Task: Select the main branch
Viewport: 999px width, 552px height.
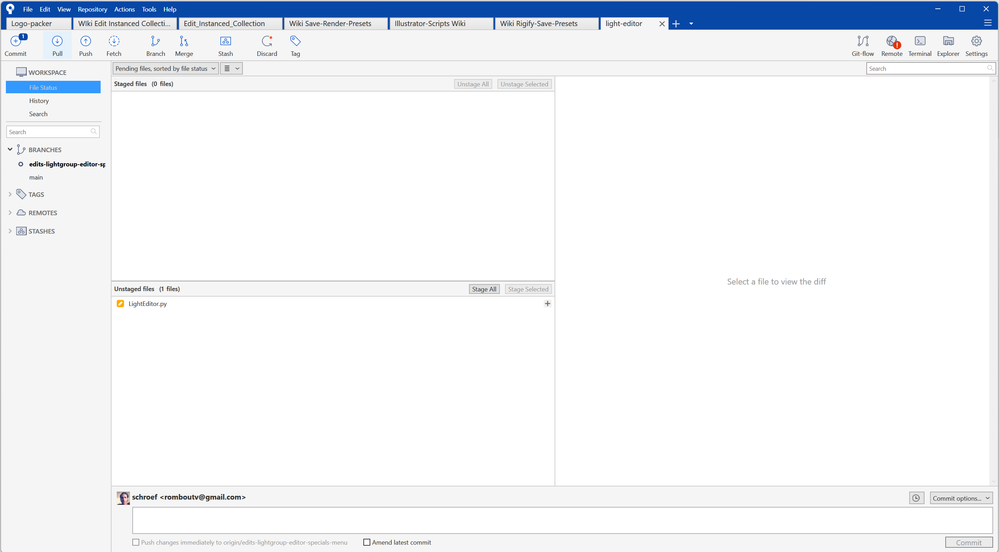Action: coord(36,177)
